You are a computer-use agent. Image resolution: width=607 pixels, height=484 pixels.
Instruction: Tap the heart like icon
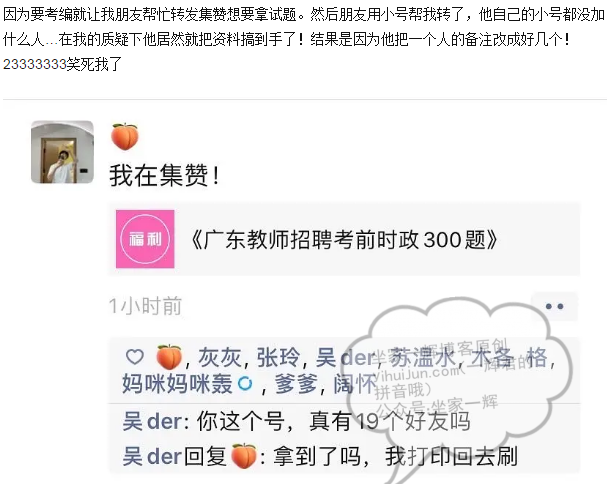(x=135, y=356)
